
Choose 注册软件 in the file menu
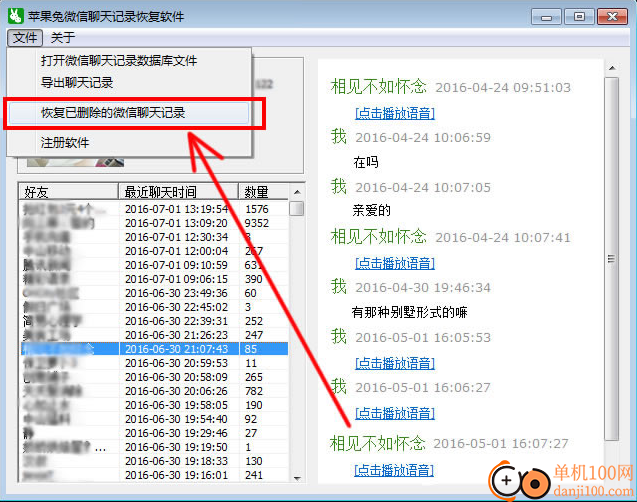click(129, 143)
